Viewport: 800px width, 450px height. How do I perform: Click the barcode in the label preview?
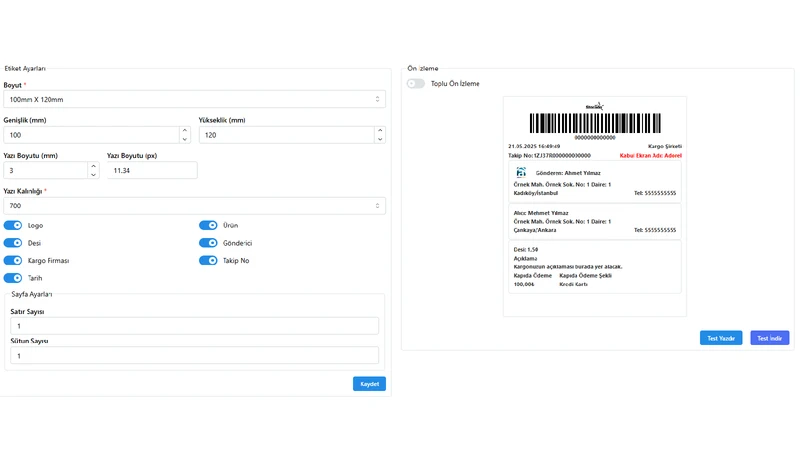click(x=595, y=123)
